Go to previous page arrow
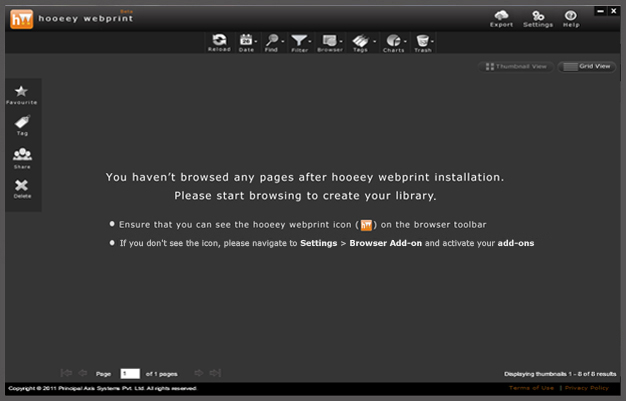The height and width of the screenshot is (401, 626). click(83, 373)
